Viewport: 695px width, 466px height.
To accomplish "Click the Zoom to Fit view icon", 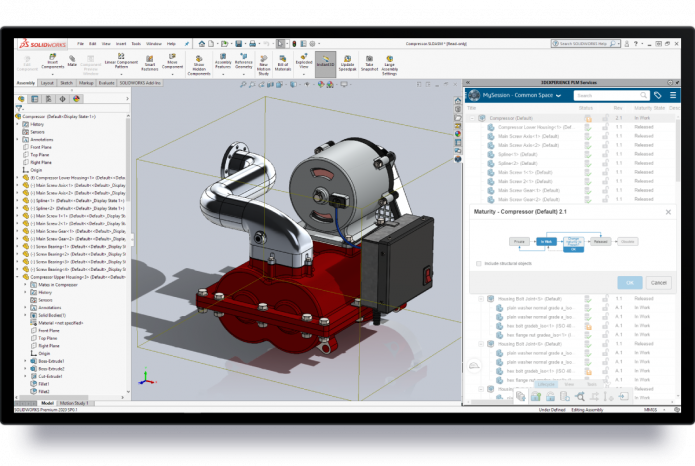I will click(x=243, y=84).
